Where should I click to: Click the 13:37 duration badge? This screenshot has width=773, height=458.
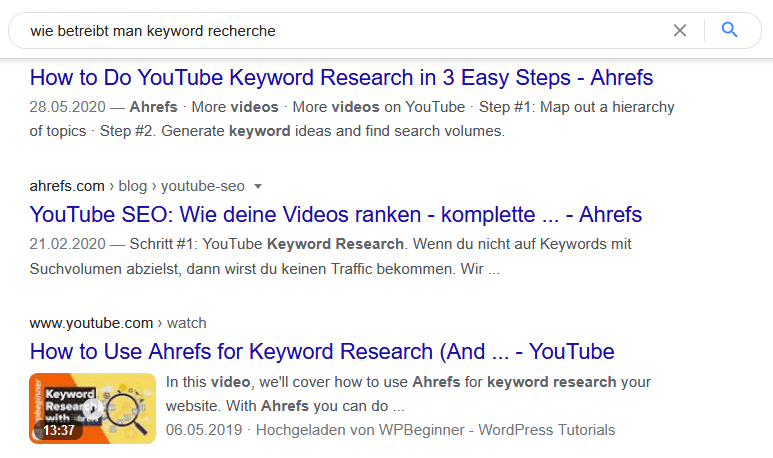click(58, 430)
